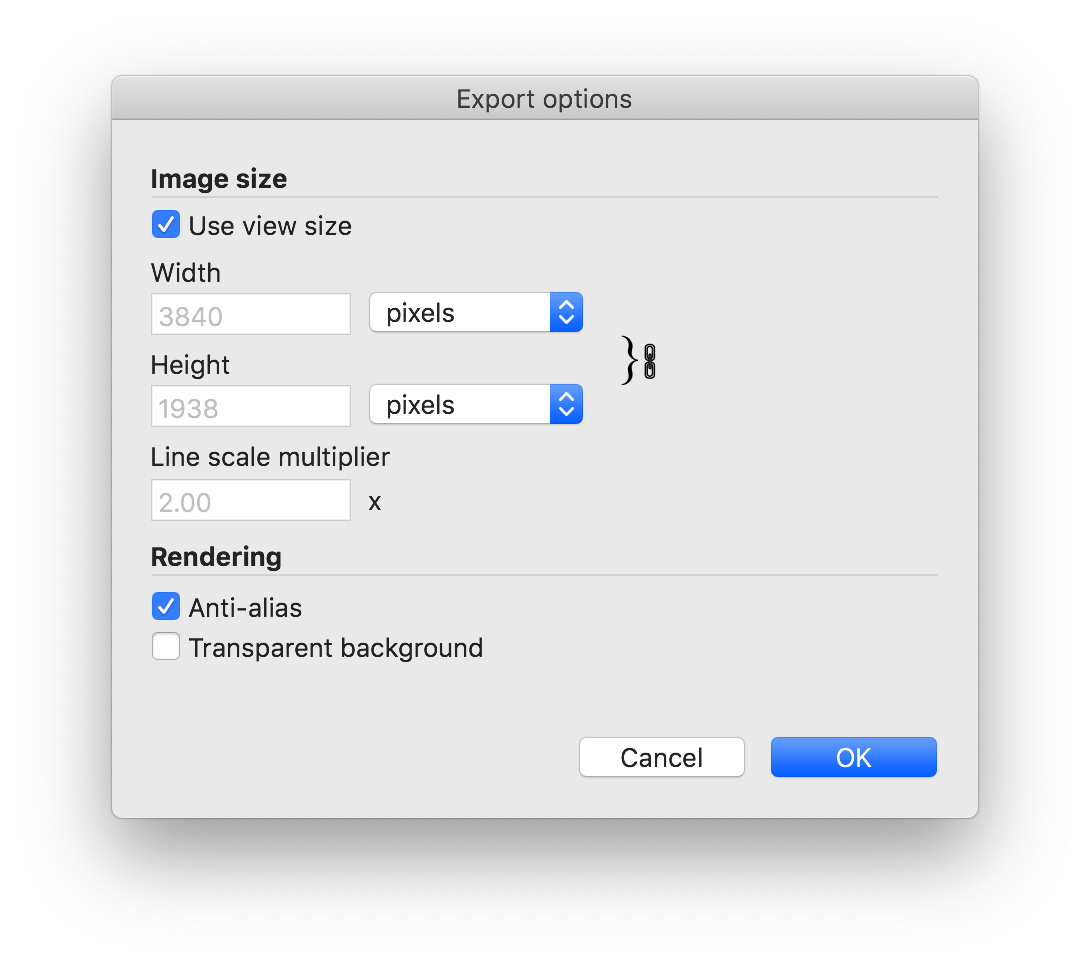1090x966 pixels.
Task: Uncheck the Use view size checkbox
Action: point(166,225)
